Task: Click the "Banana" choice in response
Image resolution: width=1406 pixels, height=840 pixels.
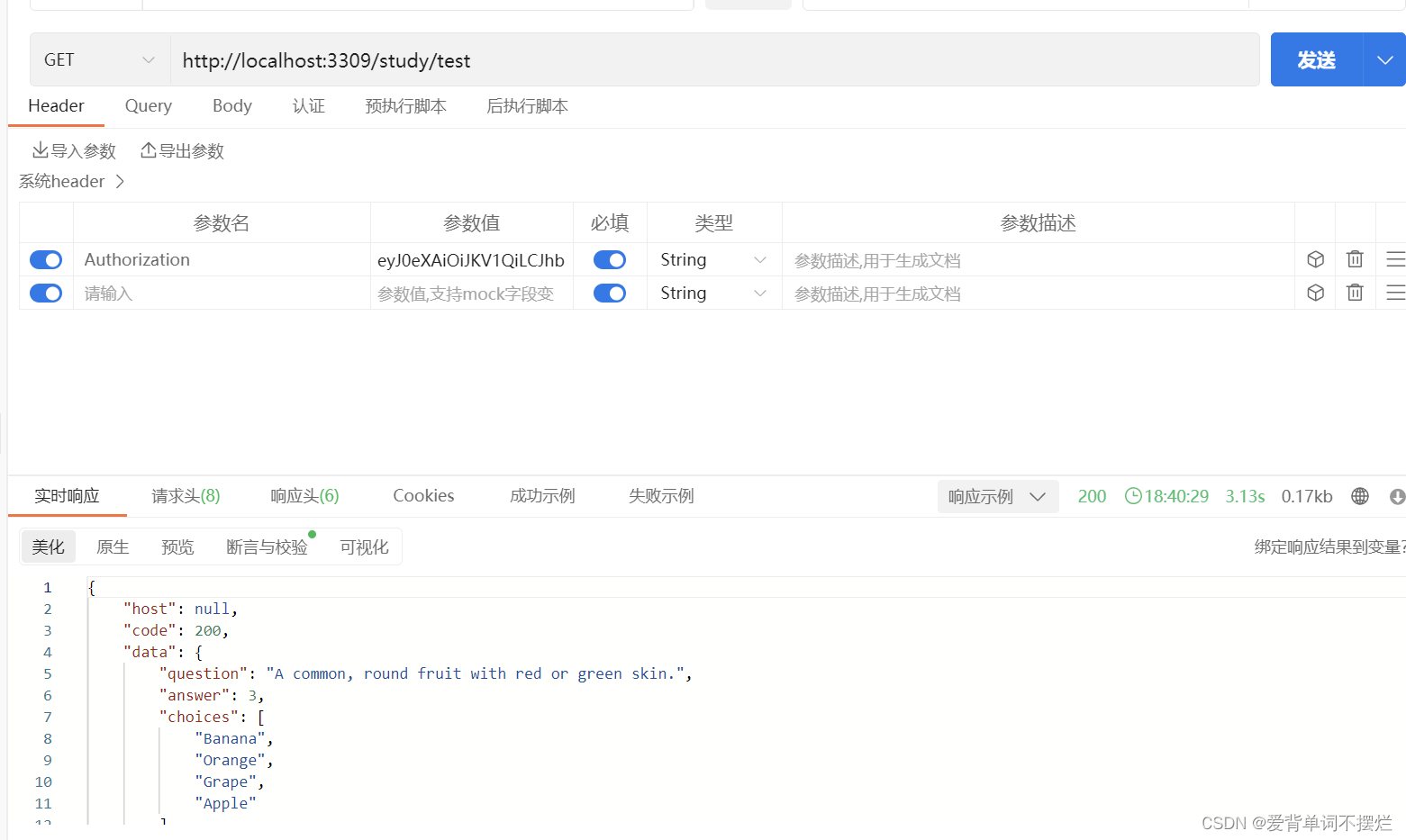Action: tap(234, 738)
